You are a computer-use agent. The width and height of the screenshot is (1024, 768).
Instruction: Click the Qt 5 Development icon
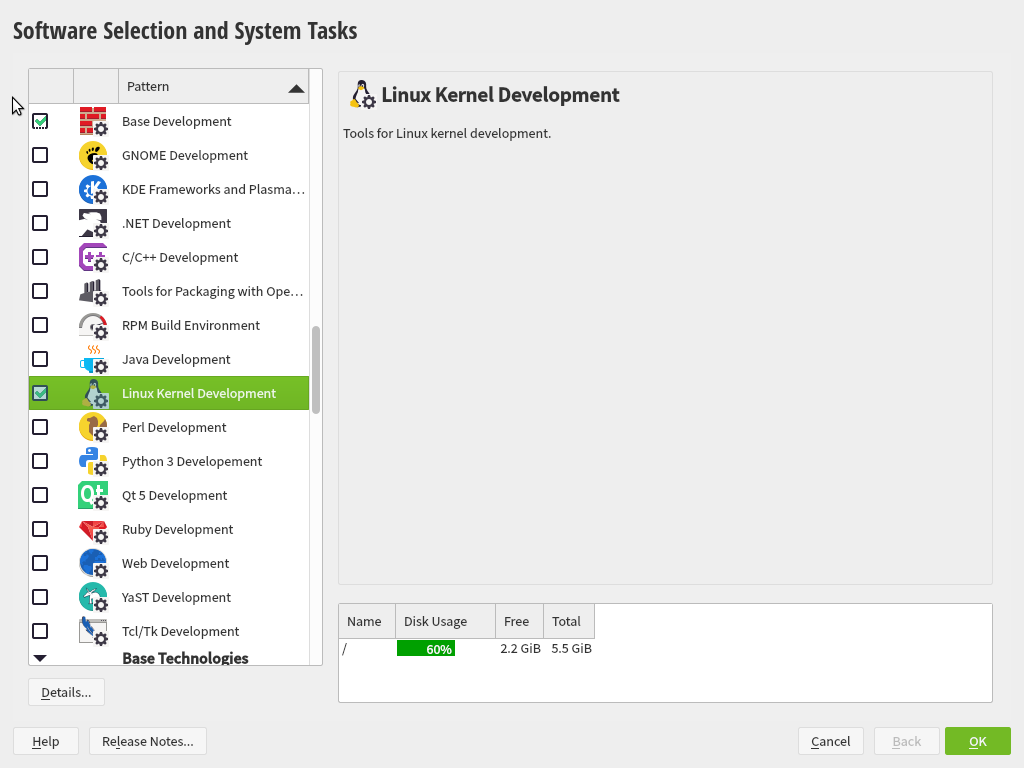tap(93, 495)
